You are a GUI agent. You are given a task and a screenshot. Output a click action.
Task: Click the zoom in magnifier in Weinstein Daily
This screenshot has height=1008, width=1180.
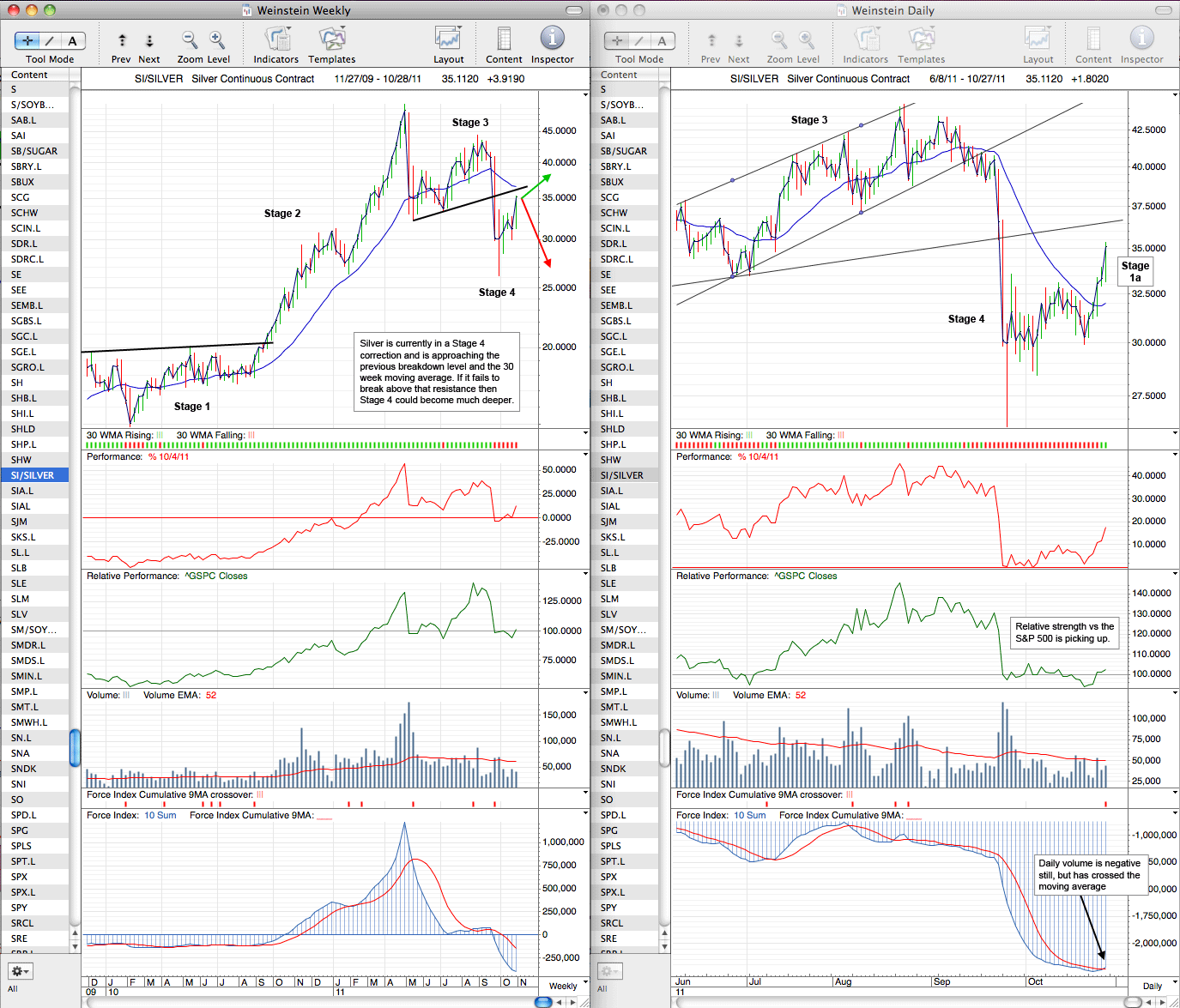(x=807, y=39)
